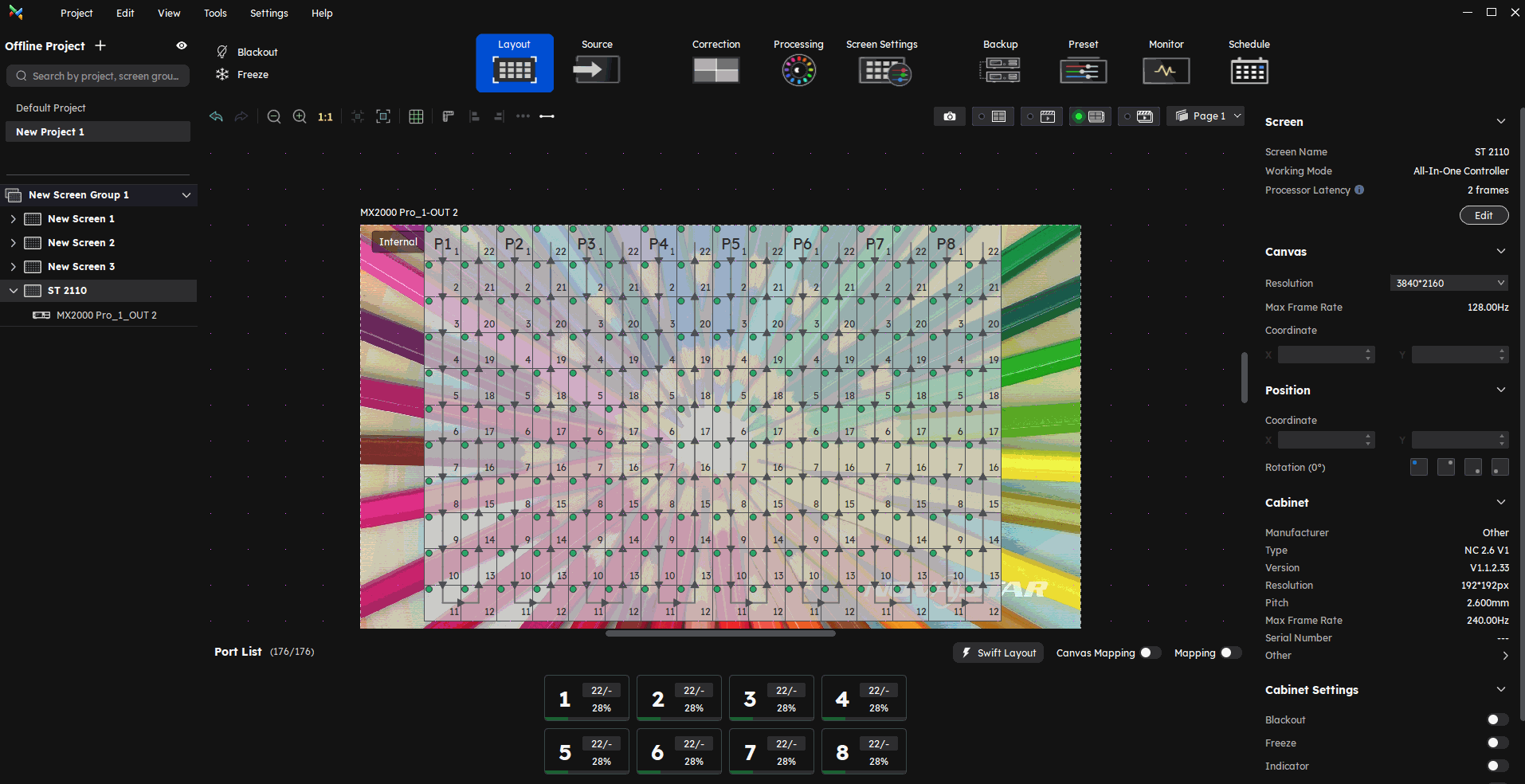Open the Canvas Resolution 3840*2160 dropdown
This screenshot has width=1525, height=784.
pyautogui.click(x=1449, y=283)
